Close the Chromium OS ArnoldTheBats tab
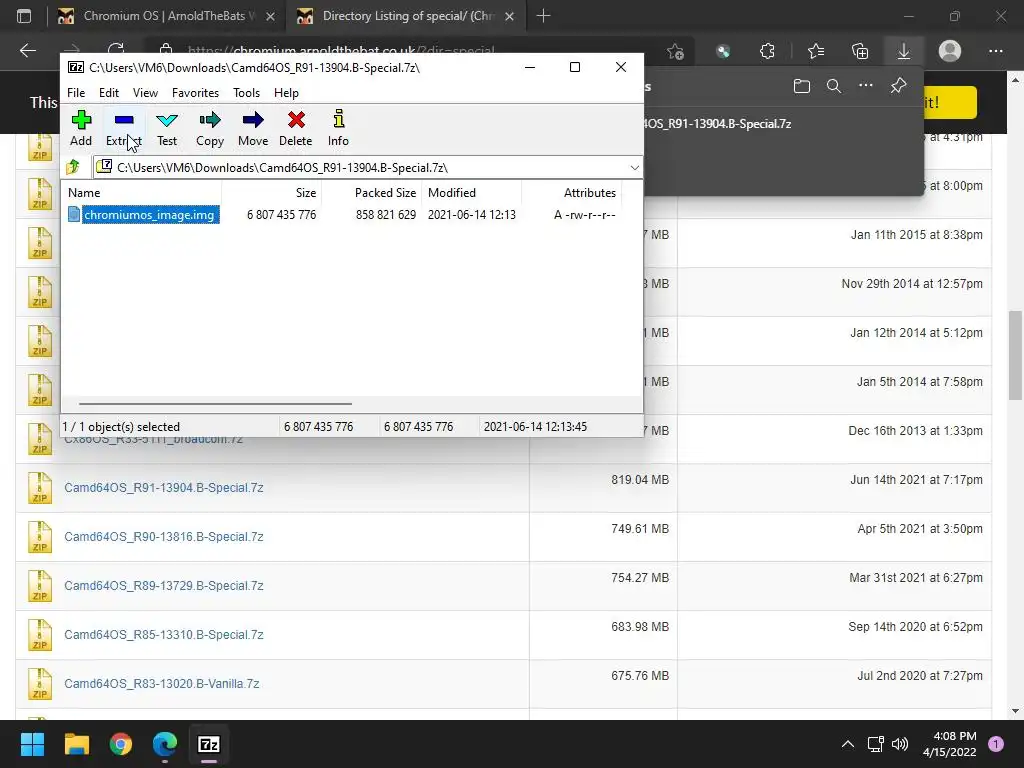Image resolution: width=1024 pixels, height=768 pixels. click(x=270, y=16)
